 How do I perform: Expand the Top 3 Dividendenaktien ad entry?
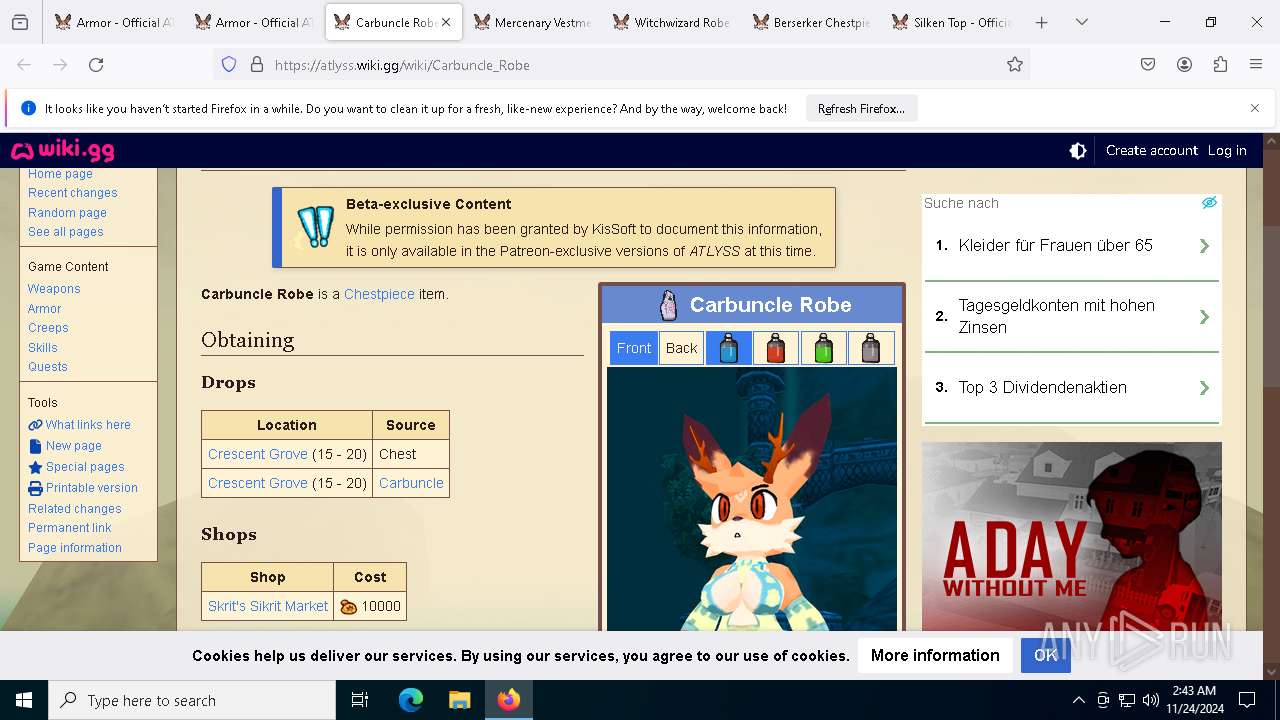[x=1072, y=388]
